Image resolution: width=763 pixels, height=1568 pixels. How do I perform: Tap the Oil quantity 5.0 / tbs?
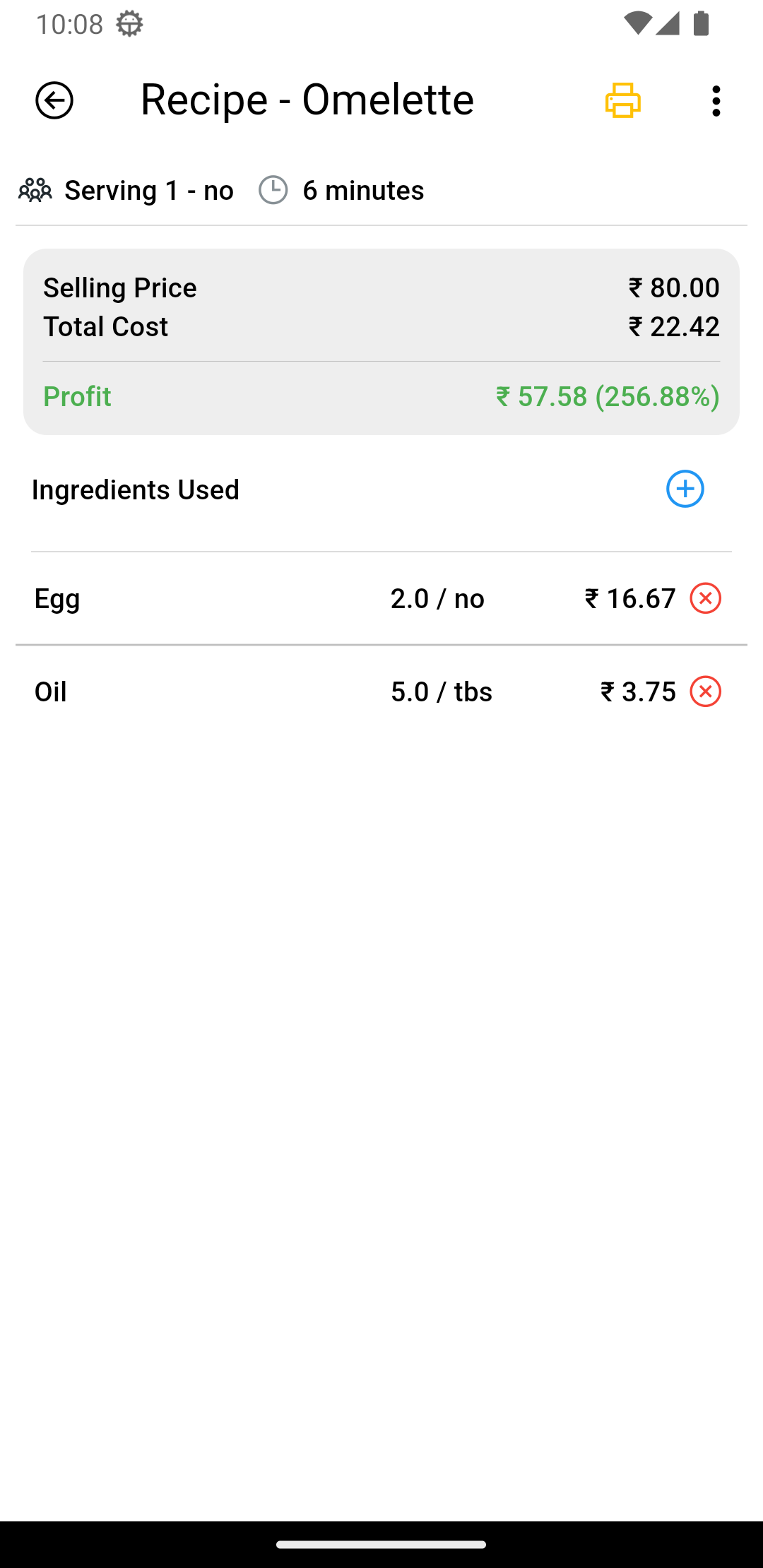pyautogui.click(x=442, y=692)
